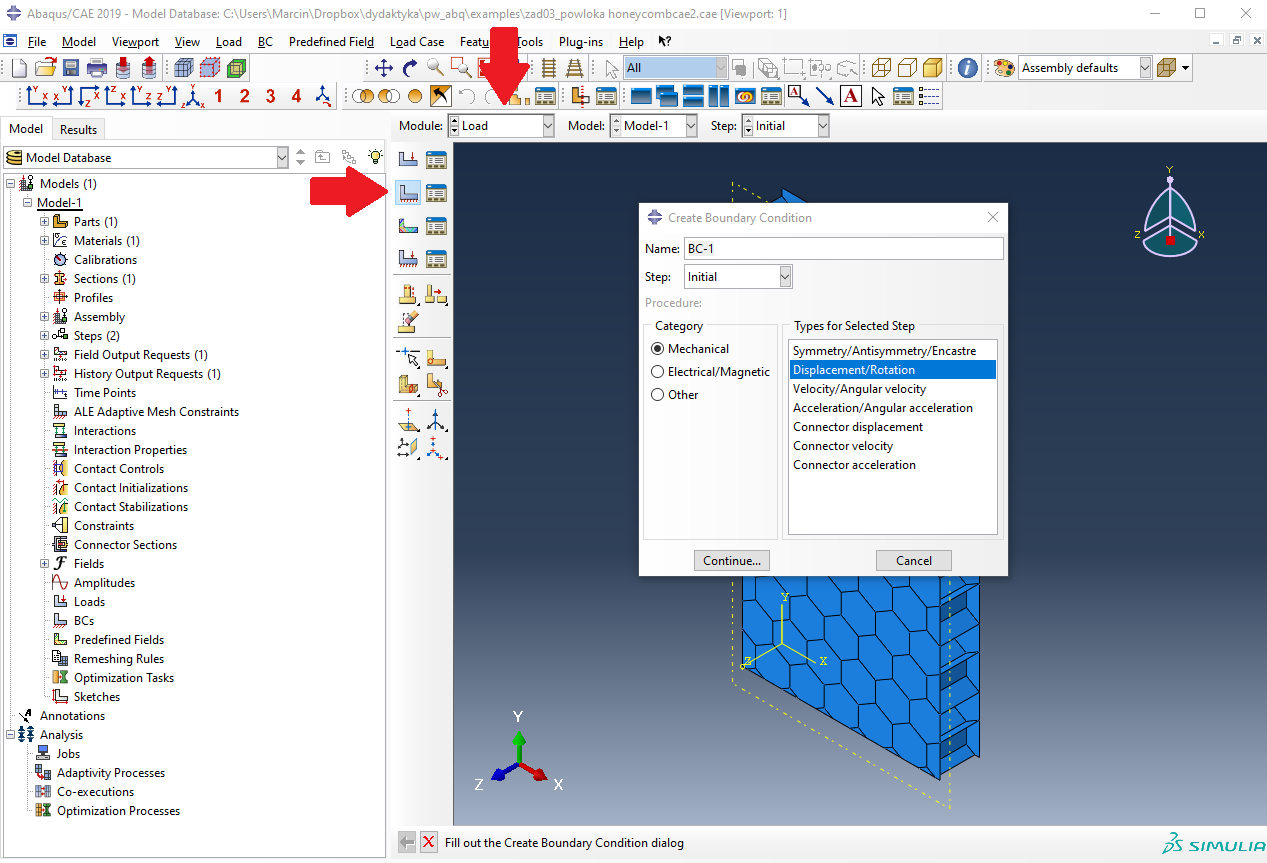
Task: Open the Create Predefined Field tool
Action: pos(408,225)
